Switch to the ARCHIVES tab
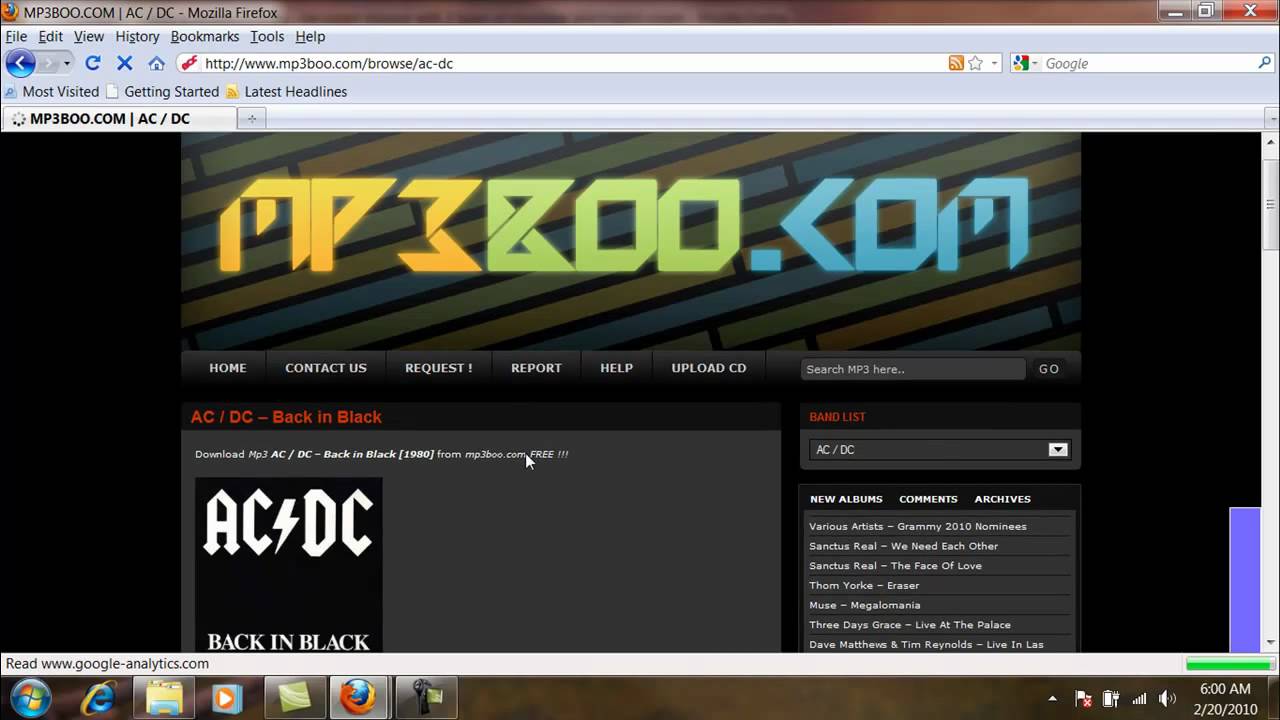Screen dimensions: 1280x720 click(1002, 499)
